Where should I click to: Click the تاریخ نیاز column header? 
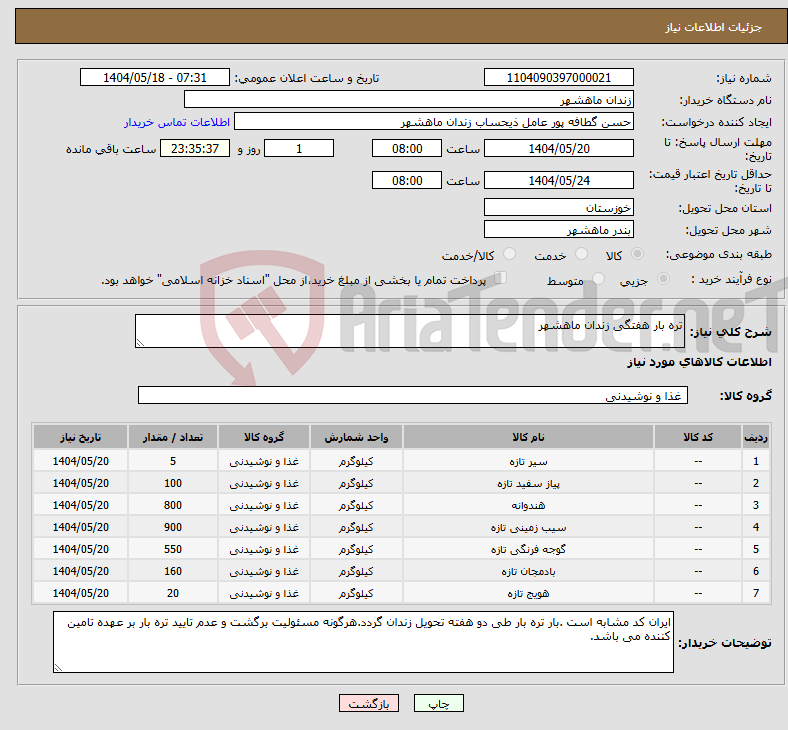pos(80,437)
